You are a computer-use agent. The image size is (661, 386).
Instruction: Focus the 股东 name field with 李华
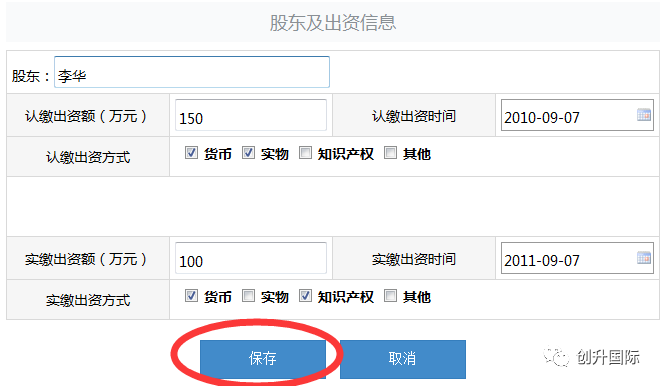[192, 72]
